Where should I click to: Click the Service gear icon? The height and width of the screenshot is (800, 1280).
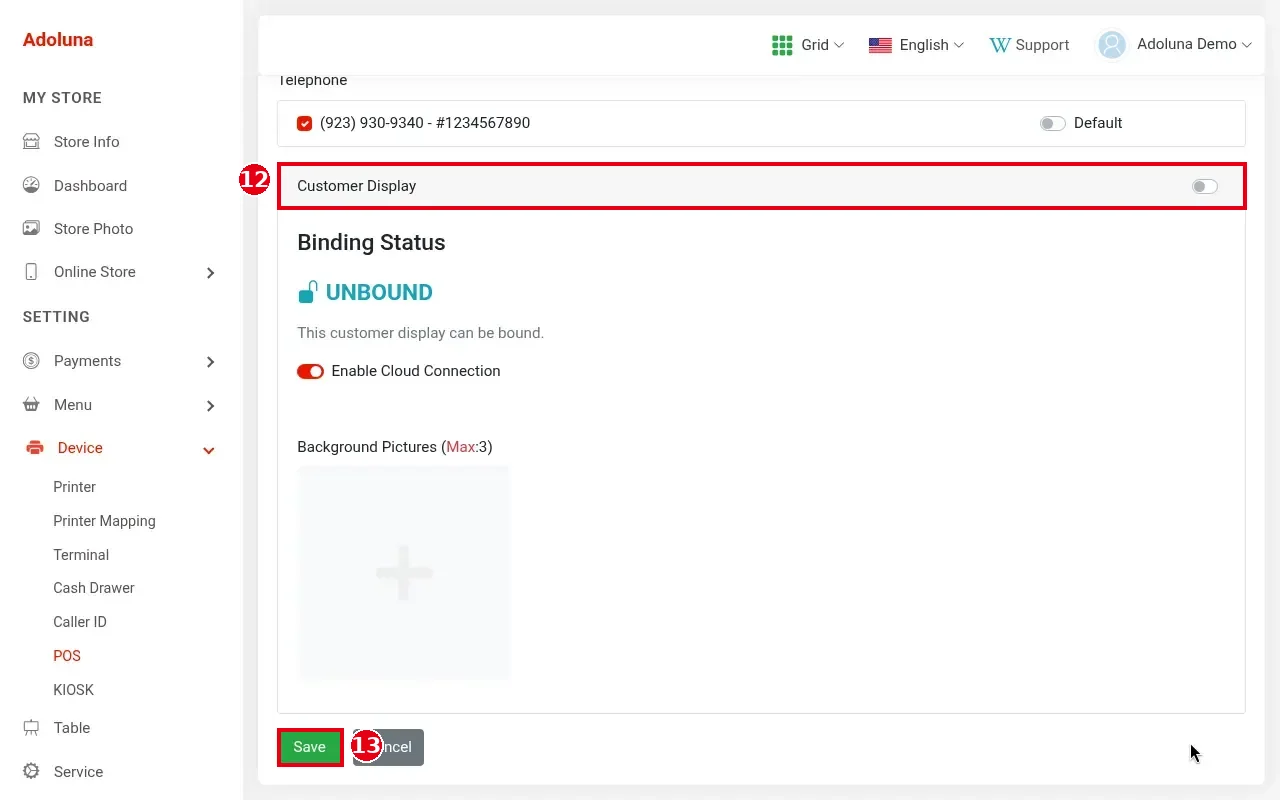pyautogui.click(x=31, y=772)
